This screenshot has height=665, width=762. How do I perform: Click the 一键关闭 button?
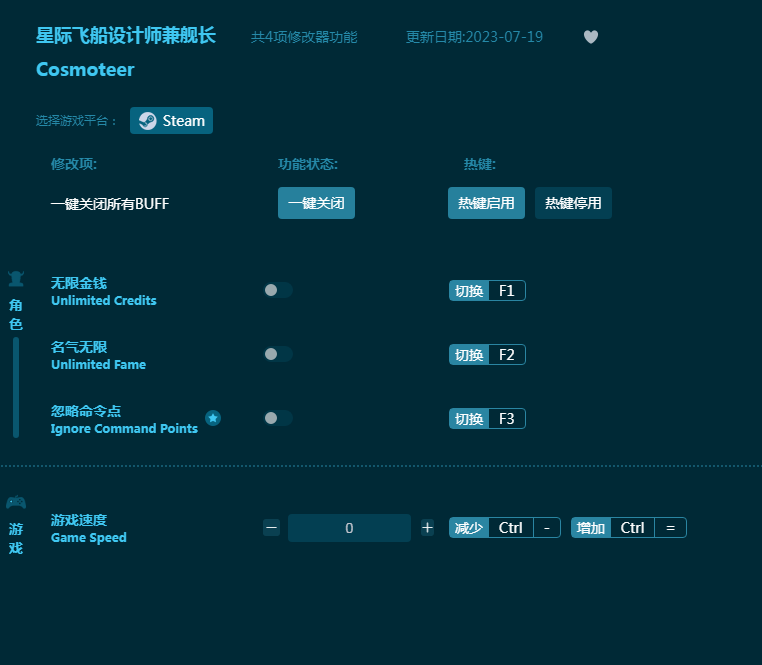point(316,203)
